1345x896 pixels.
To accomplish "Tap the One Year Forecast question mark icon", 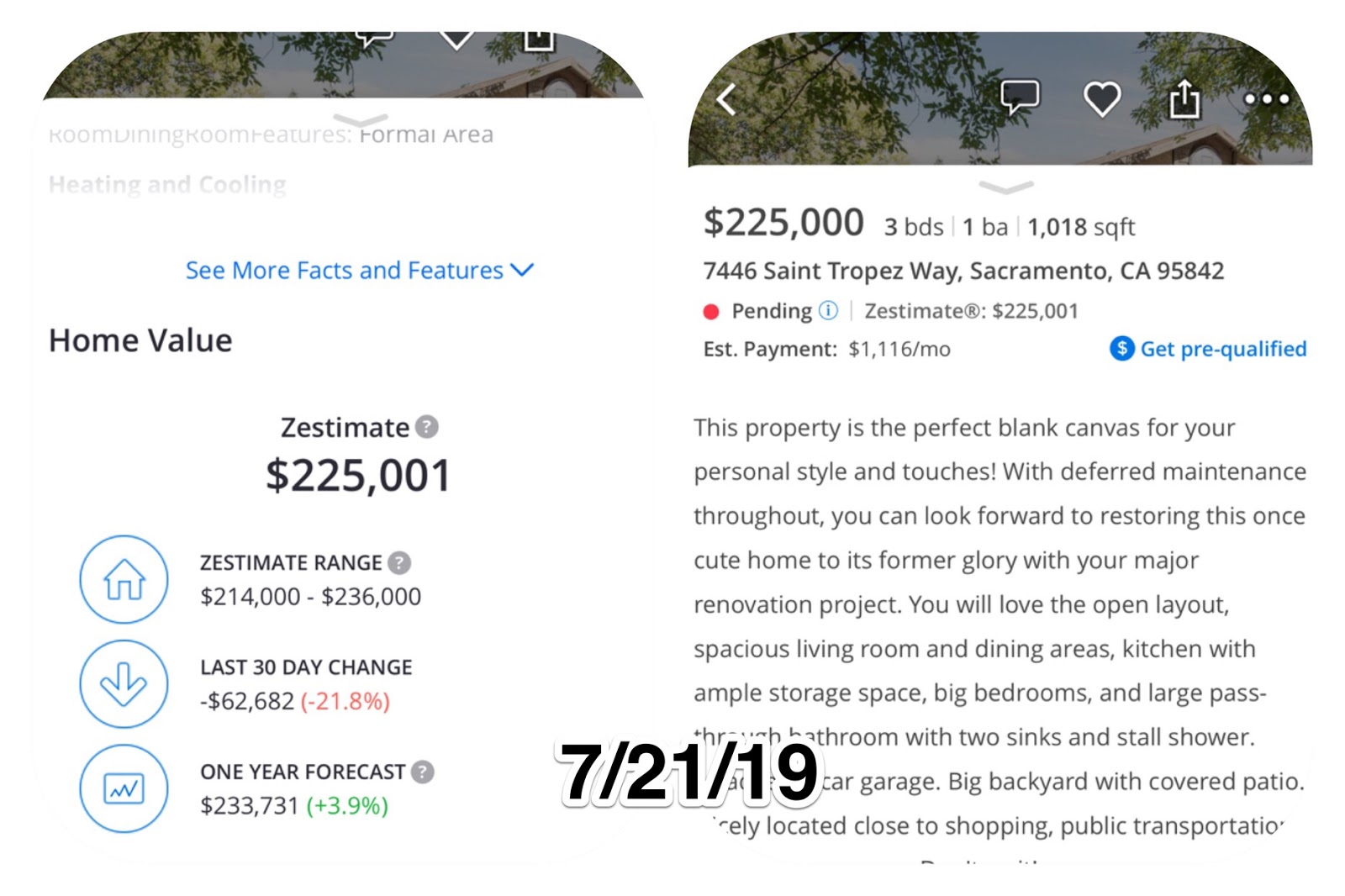I will pos(424,771).
